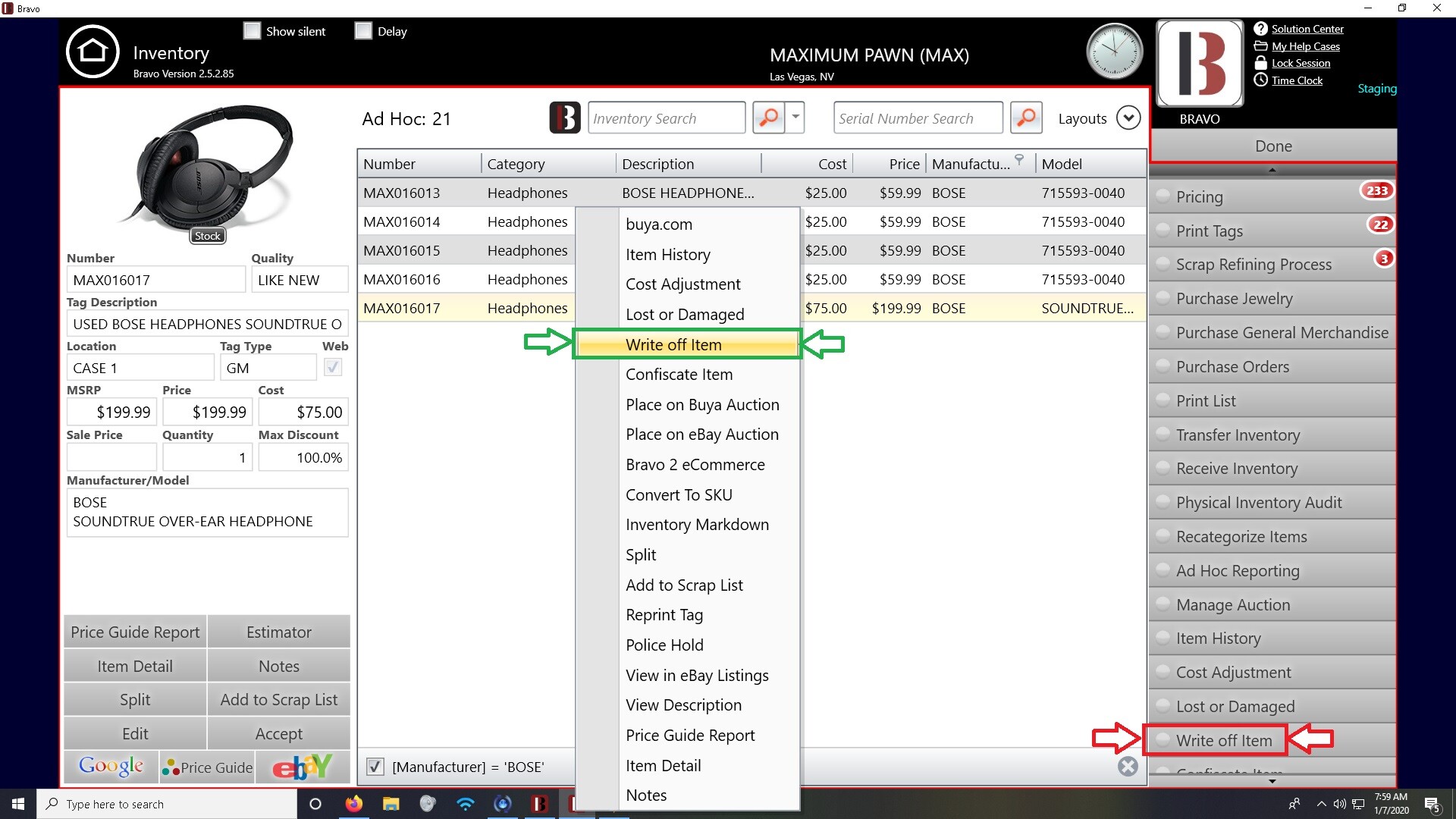
Task: Click the Estimator button
Action: (x=278, y=632)
